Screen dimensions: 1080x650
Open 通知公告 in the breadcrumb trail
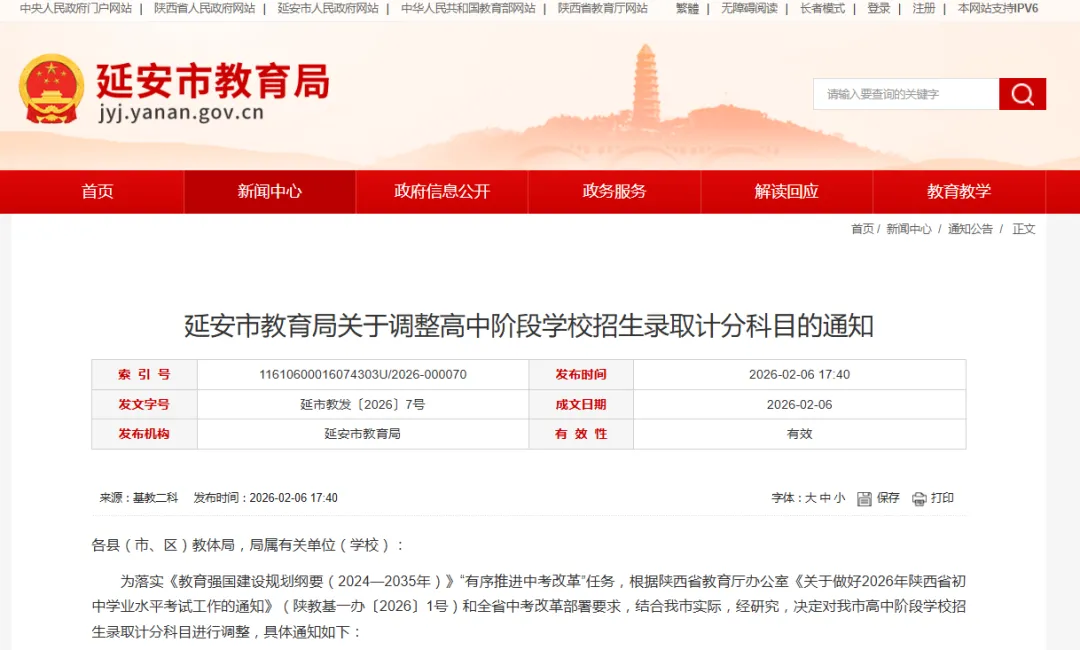(x=969, y=228)
